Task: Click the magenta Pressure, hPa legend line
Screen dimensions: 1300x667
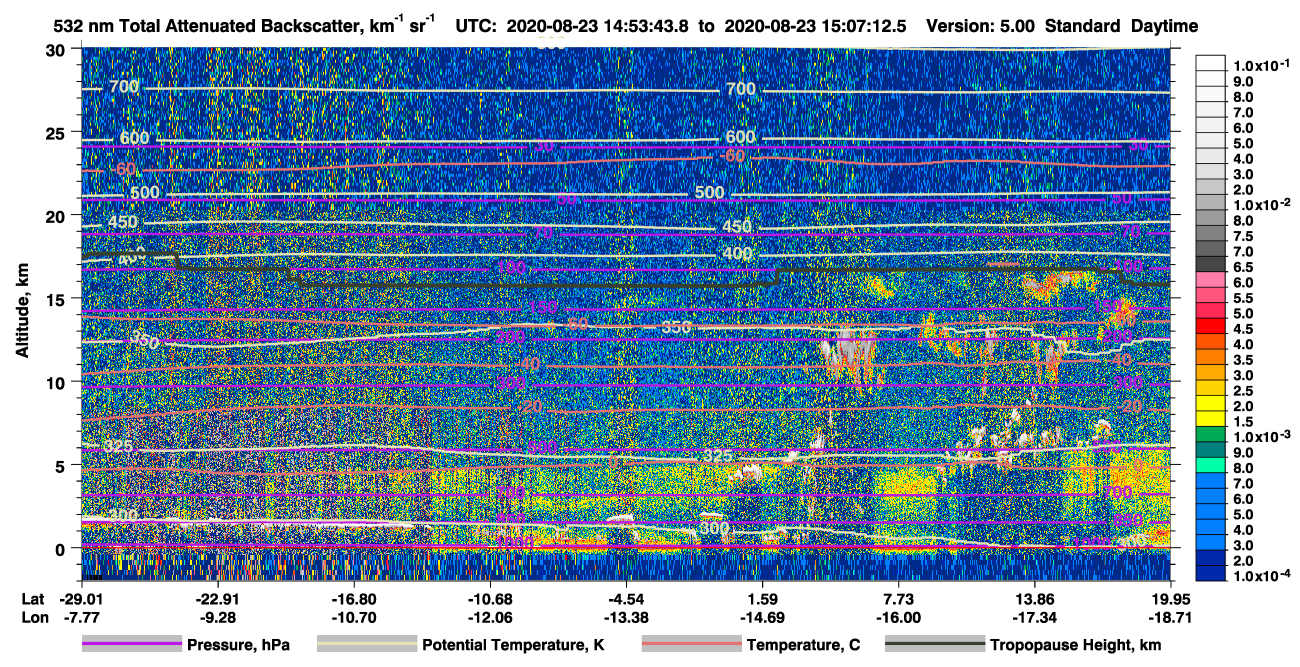Action: pos(131,645)
